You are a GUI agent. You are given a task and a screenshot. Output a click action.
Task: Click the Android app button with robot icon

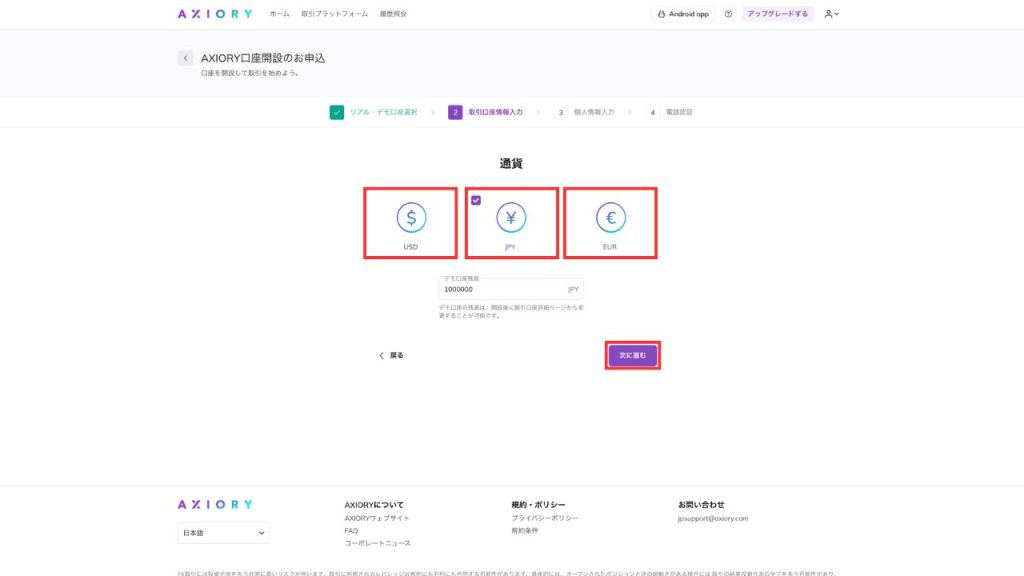click(684, 14)
